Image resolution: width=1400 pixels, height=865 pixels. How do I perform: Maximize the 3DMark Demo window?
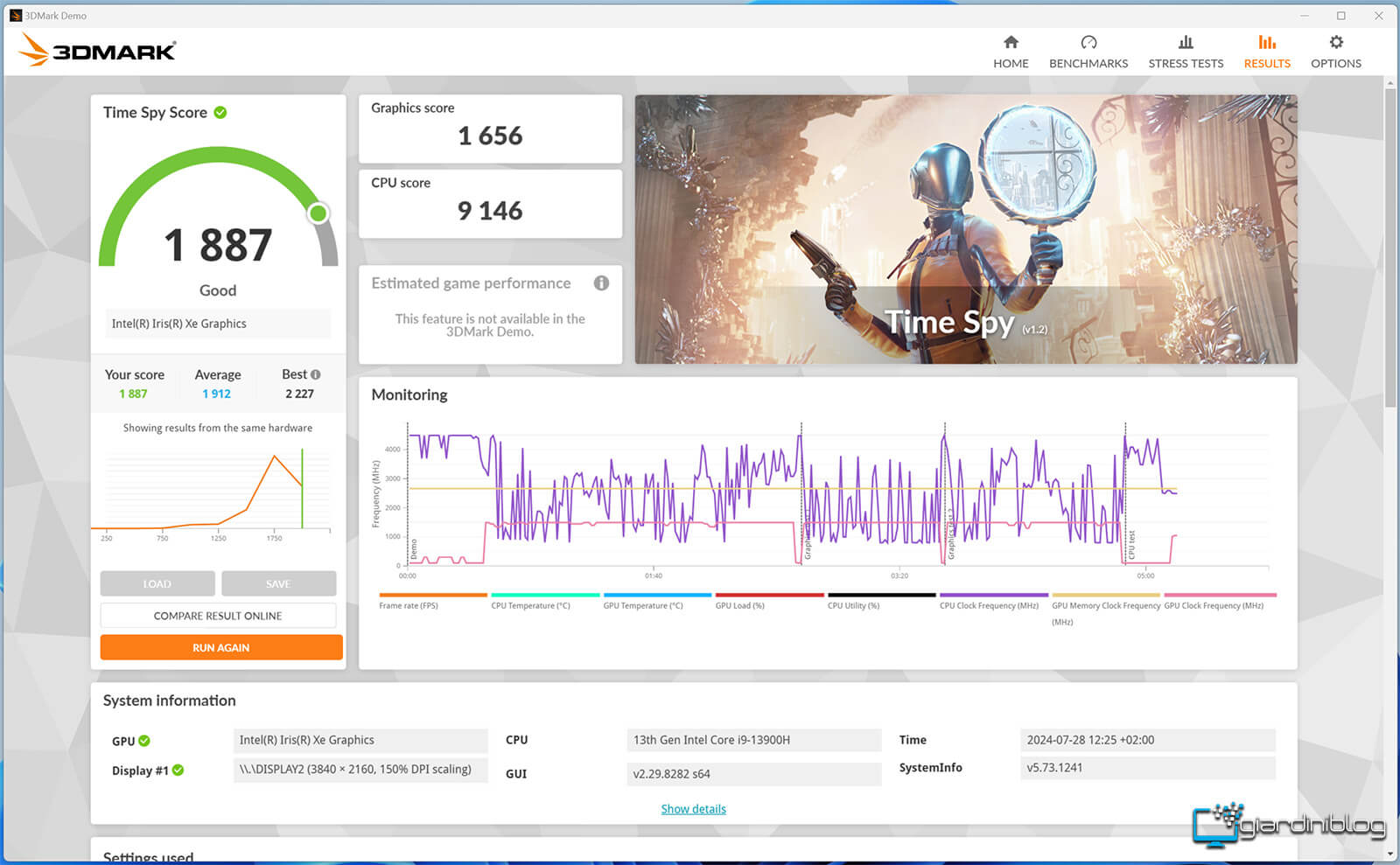pyautogui.click(x=1340, y=15)
